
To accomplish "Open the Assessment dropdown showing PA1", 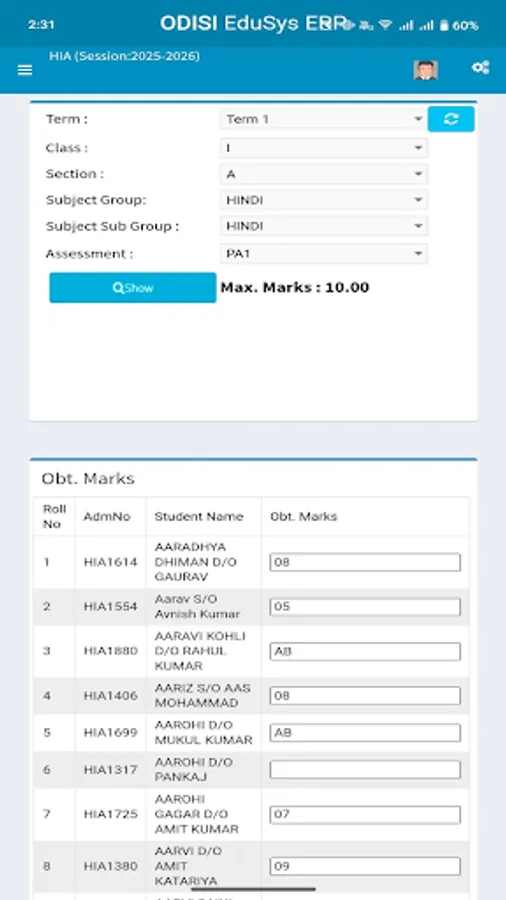I will [x=324, y=254].
